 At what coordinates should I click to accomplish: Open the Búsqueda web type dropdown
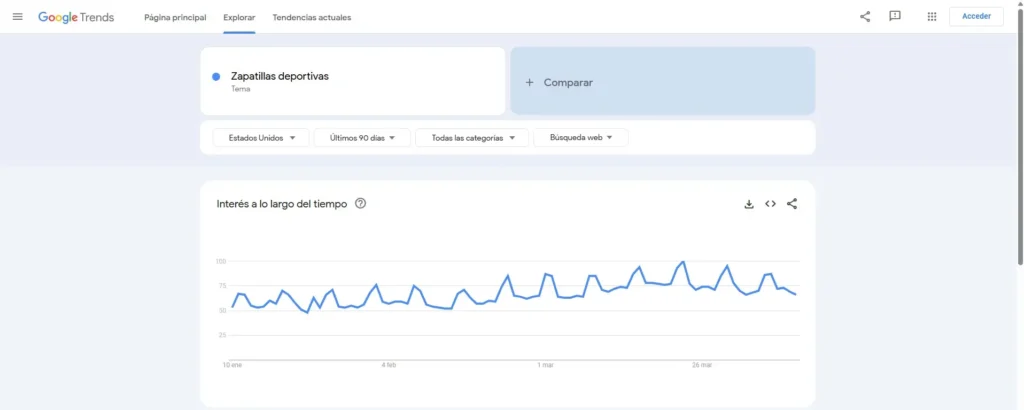pyautogui.click(x=581, y=138)
